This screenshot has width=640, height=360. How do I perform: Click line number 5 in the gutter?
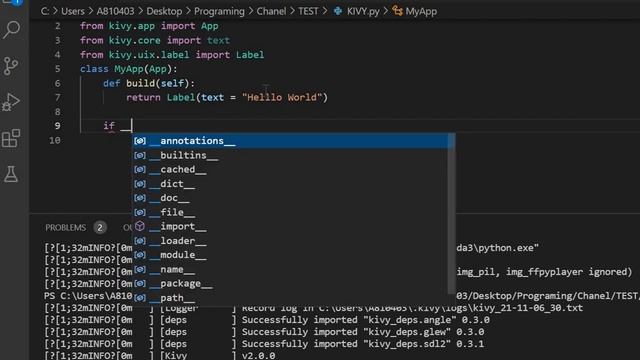[58, 69]
